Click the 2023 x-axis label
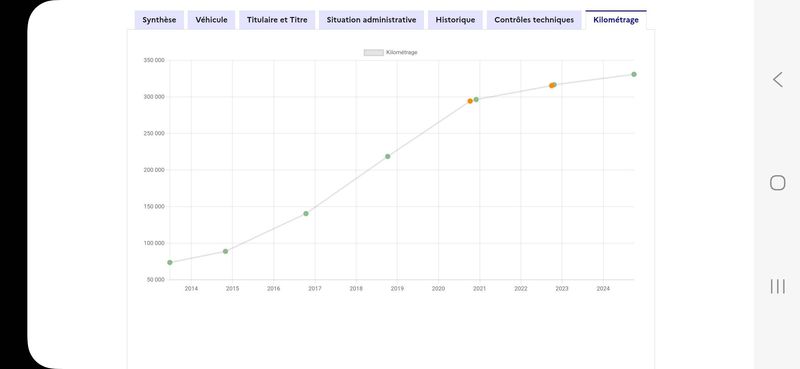This screenshot has width=800, height=369. [562, 289]
